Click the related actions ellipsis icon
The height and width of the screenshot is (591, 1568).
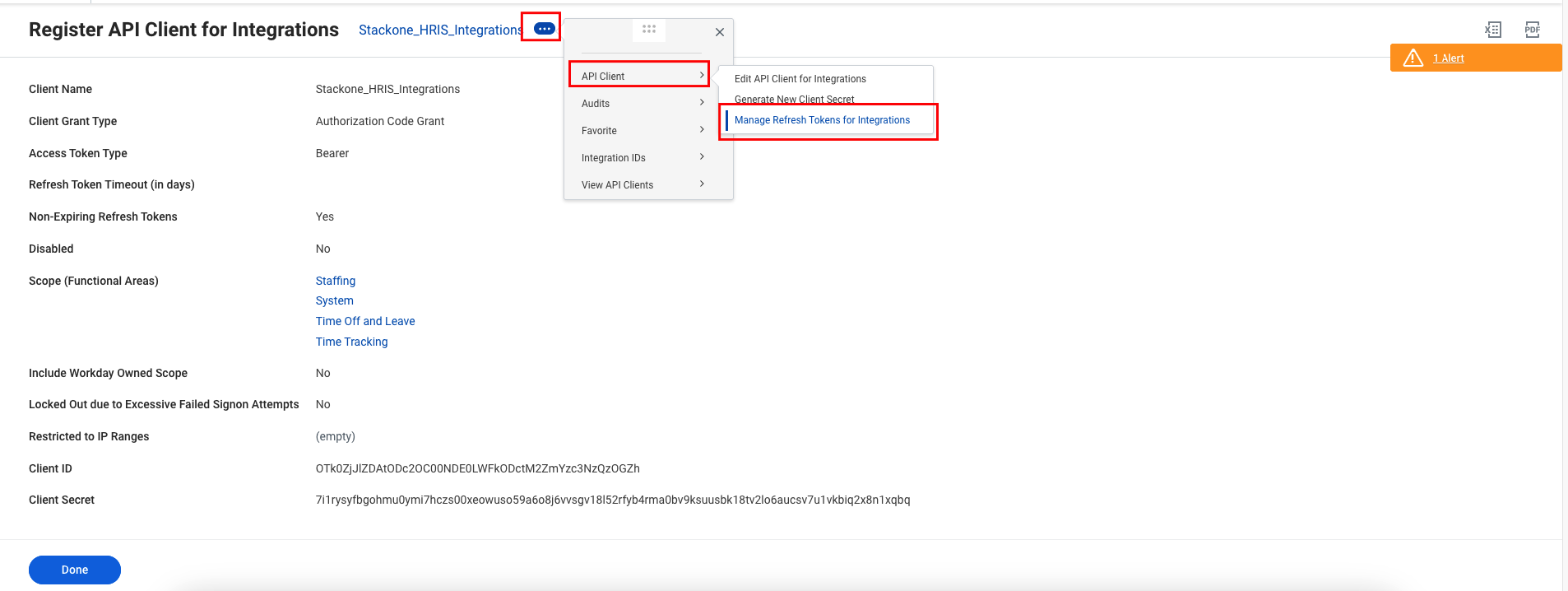[545, 29]
